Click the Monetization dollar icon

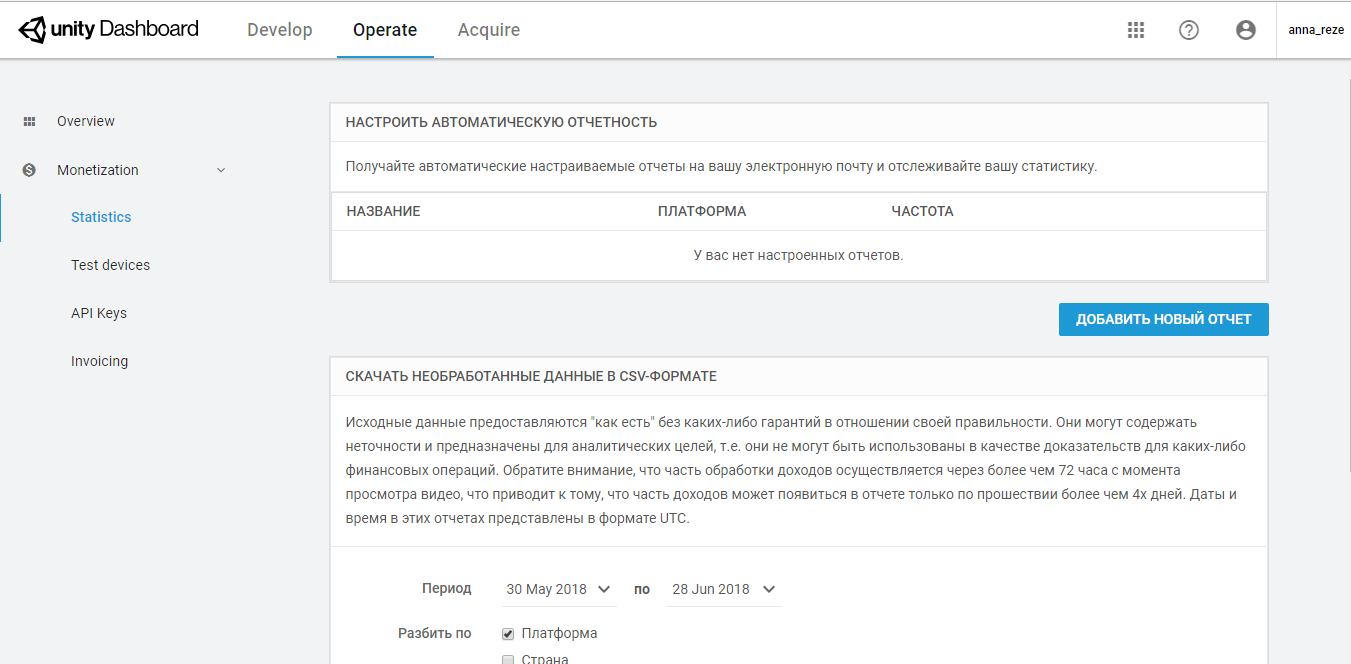(29, 169)
